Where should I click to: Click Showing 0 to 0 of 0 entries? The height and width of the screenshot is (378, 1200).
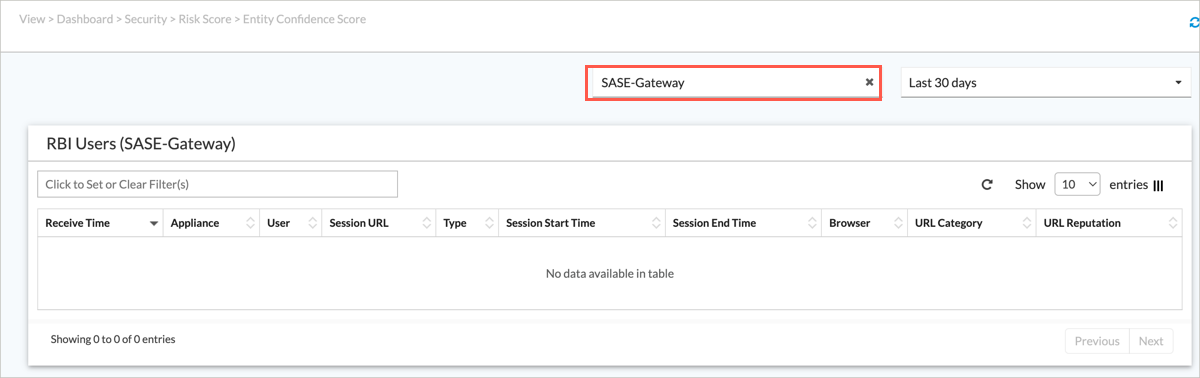point(113,340)
